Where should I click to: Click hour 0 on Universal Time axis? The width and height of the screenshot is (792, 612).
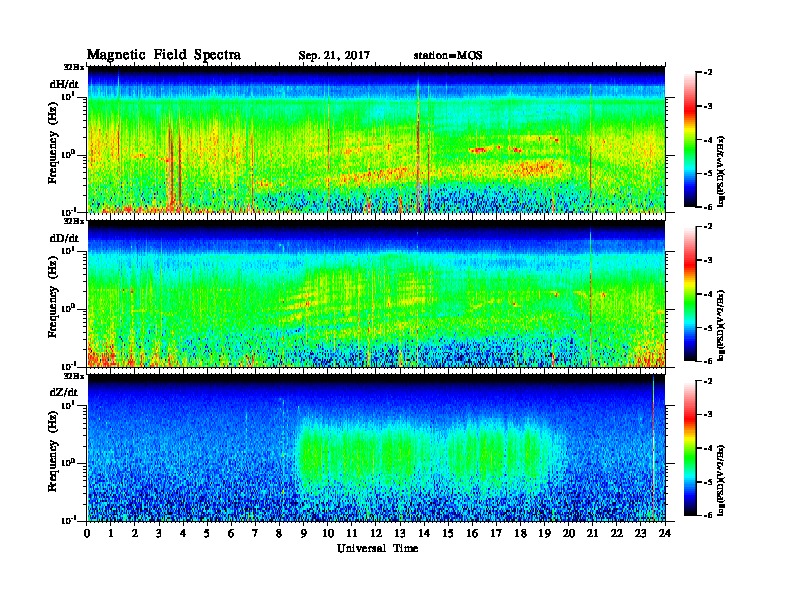click(x=87, y=533)
